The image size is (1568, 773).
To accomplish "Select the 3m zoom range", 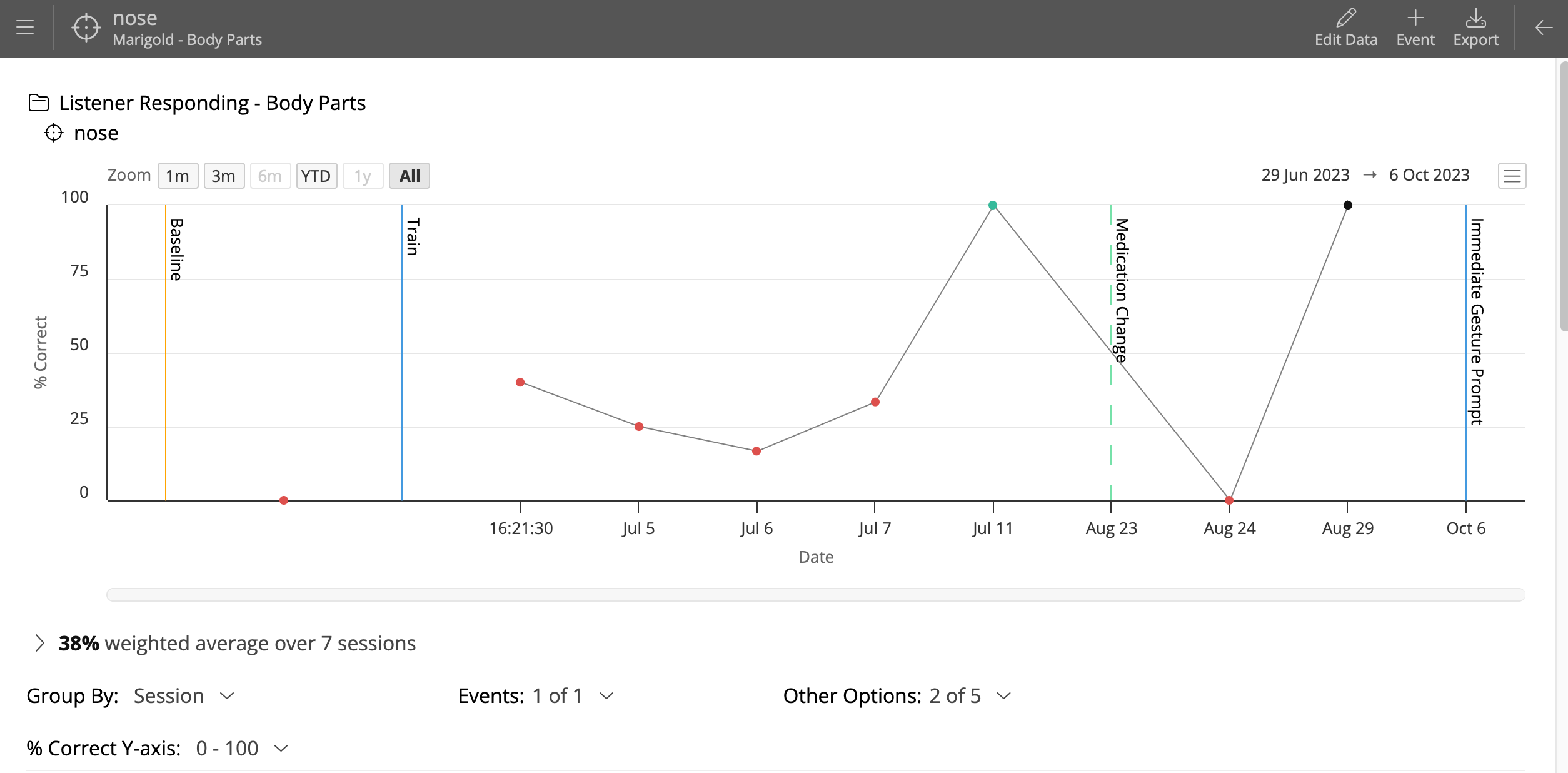I will coord(223,176).
